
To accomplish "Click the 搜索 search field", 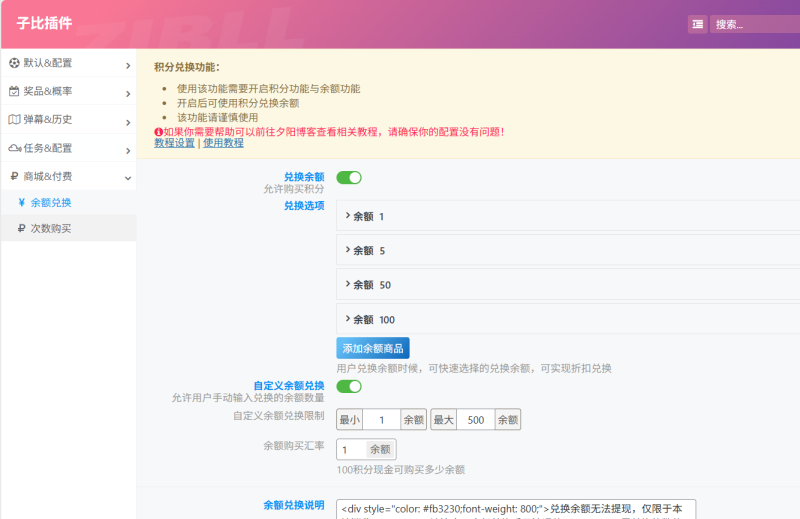I will click(x=755, y=24).
